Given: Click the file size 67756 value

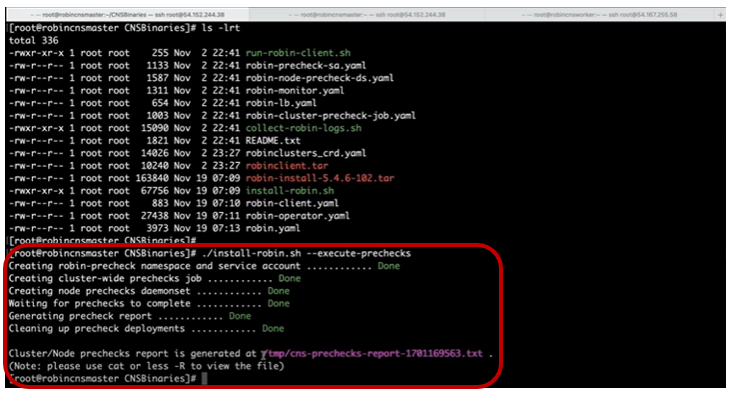Looking at the screenshot, I should tap(155, 191).
